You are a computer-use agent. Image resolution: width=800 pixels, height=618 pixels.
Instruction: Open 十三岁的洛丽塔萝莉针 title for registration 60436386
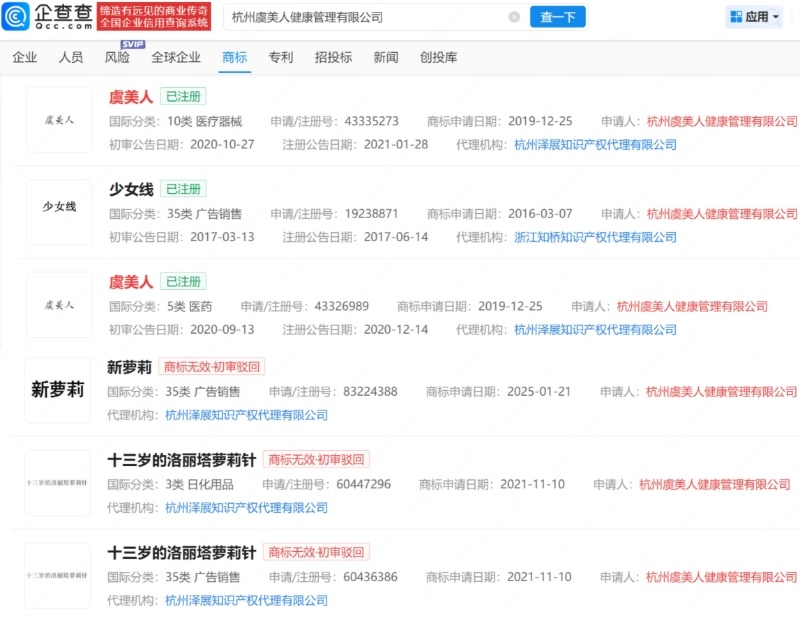coord(182,552)
